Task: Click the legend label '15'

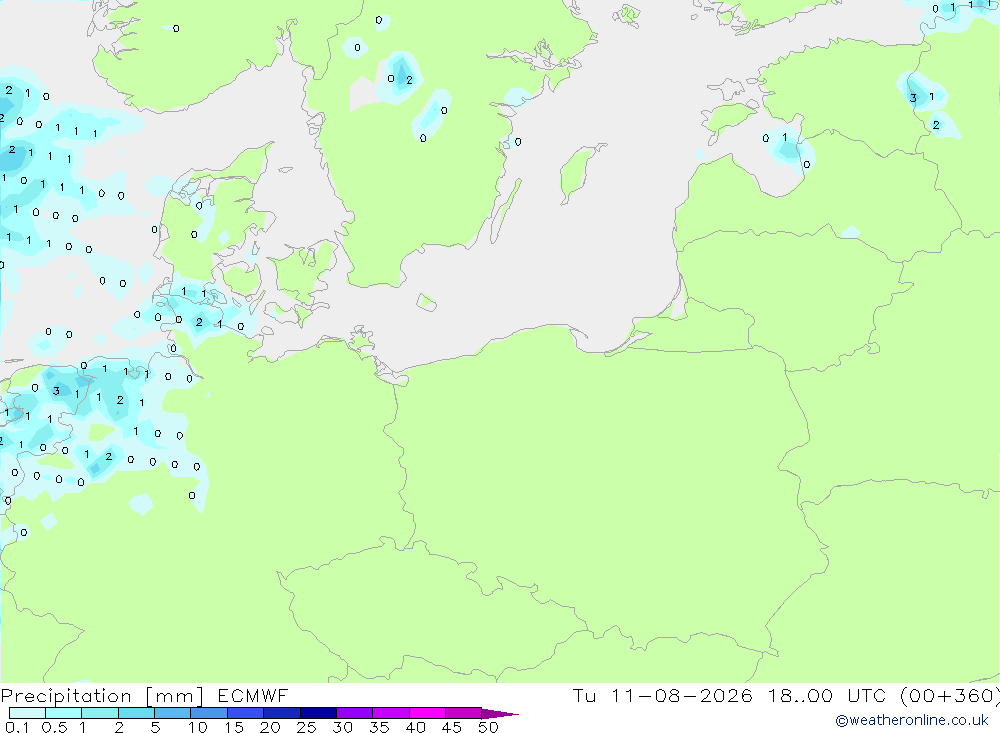Action: (x=234, y=727)
